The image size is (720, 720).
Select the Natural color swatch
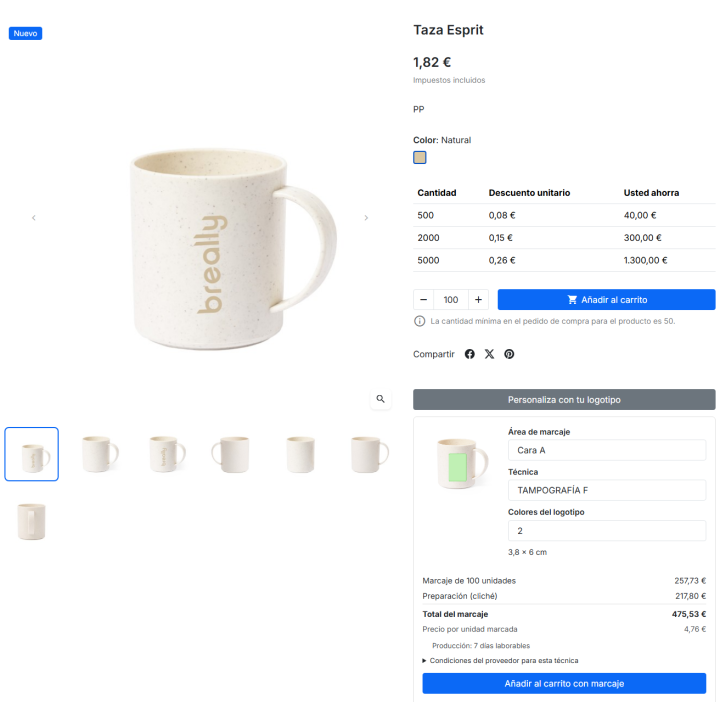point(420,158)
